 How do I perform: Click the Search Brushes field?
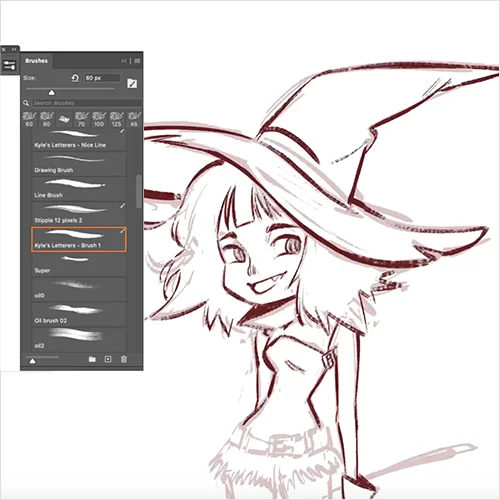[87, 103]
